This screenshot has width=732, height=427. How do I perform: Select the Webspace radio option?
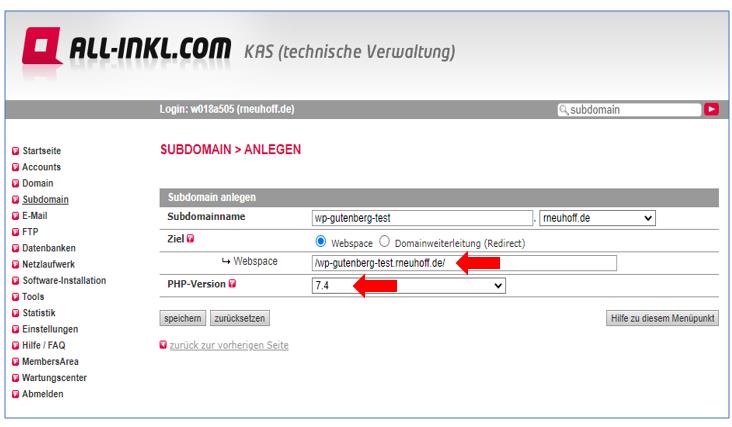320,241
